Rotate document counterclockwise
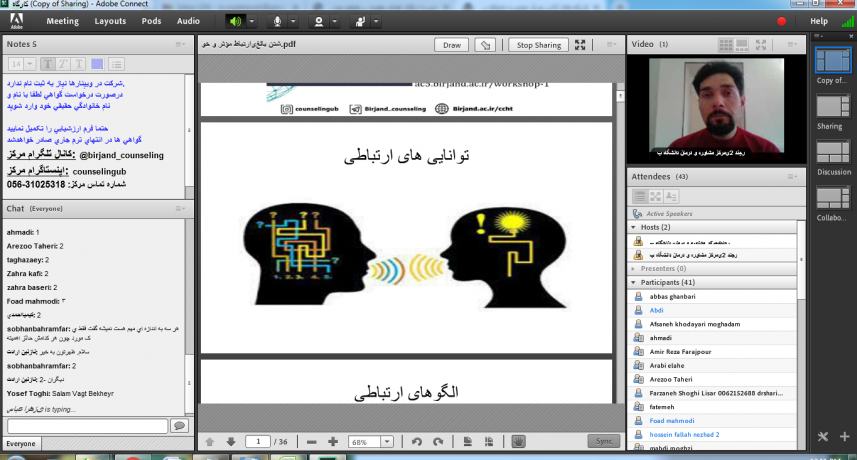Image resolution: width=857 pixels, height=460 pixels. click(417, 441)
